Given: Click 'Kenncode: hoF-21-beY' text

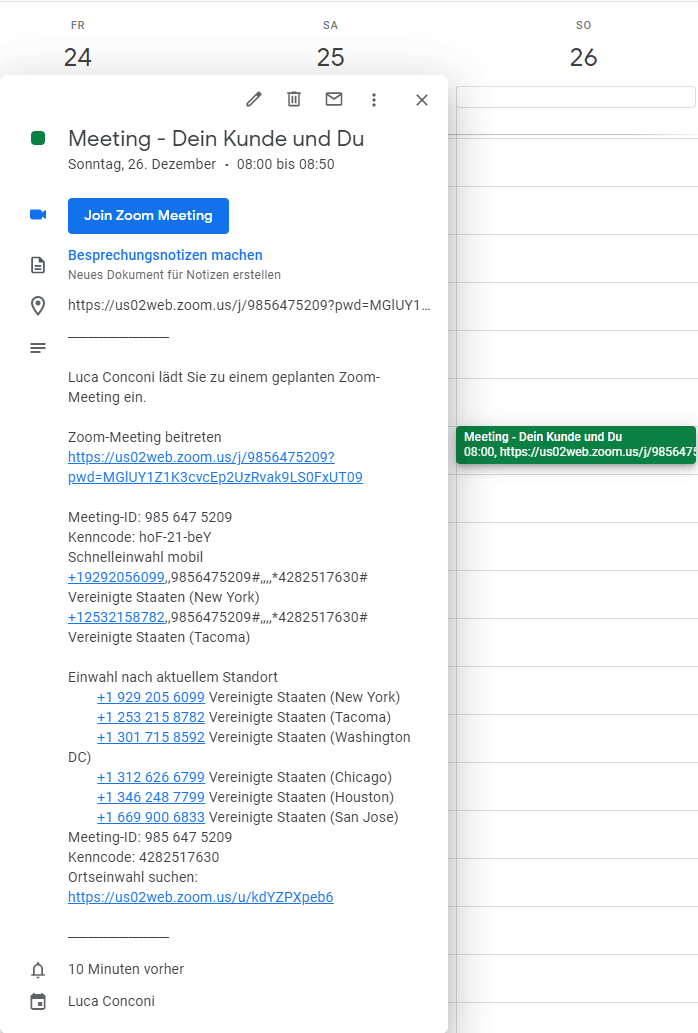Looking at the screenshot, I should [x=140, y=537].
